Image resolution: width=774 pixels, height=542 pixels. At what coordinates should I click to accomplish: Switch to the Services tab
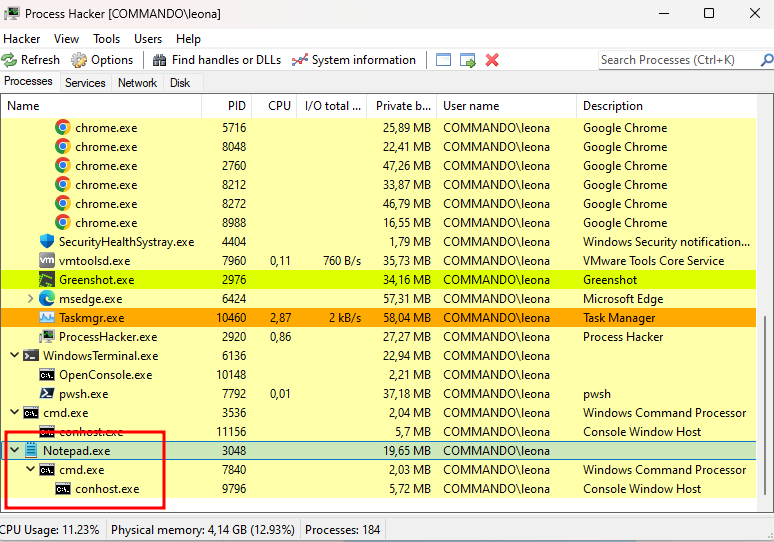[85, 83]
